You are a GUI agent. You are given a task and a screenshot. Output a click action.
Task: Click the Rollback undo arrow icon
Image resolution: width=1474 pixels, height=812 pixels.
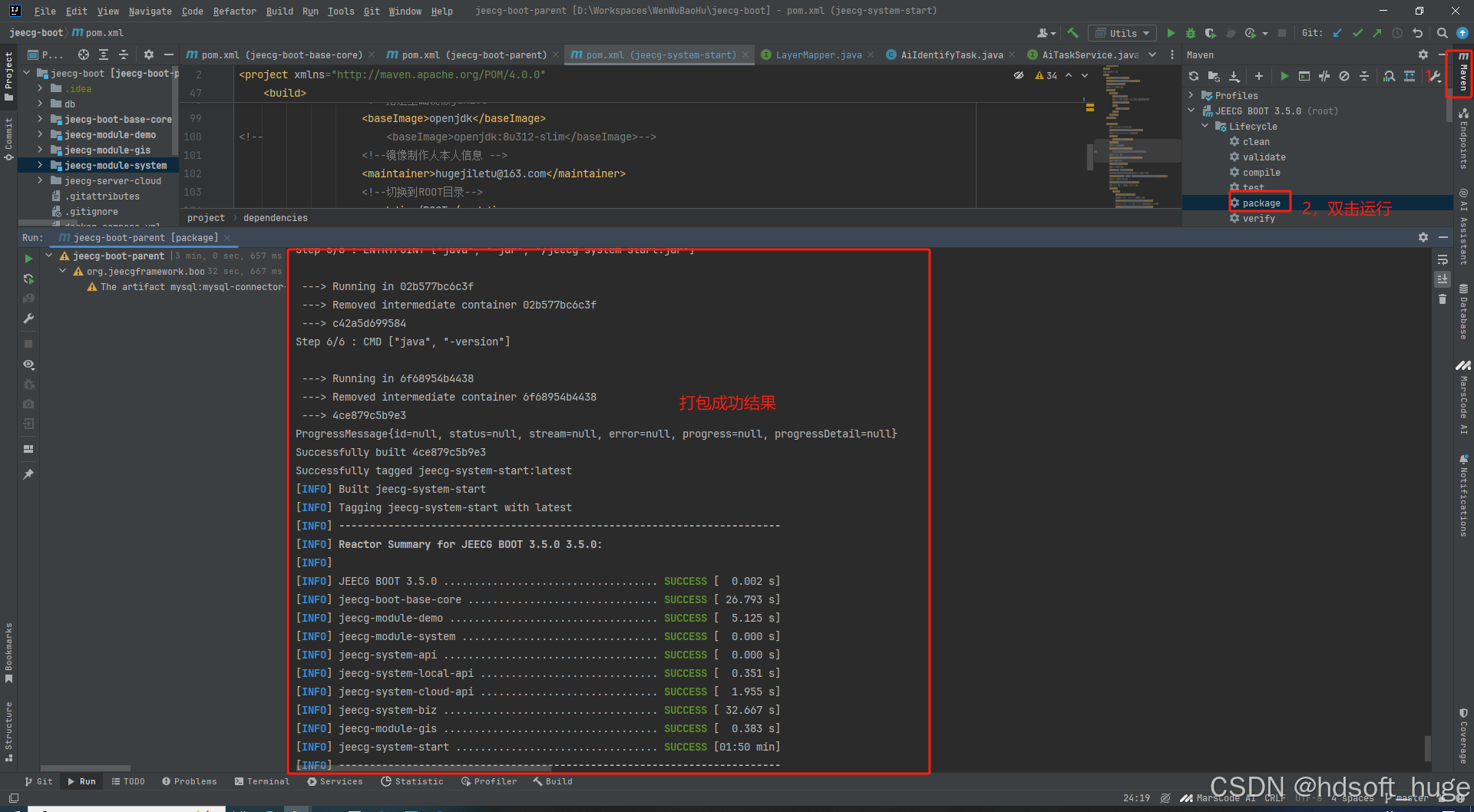[x=1418, y=33]
